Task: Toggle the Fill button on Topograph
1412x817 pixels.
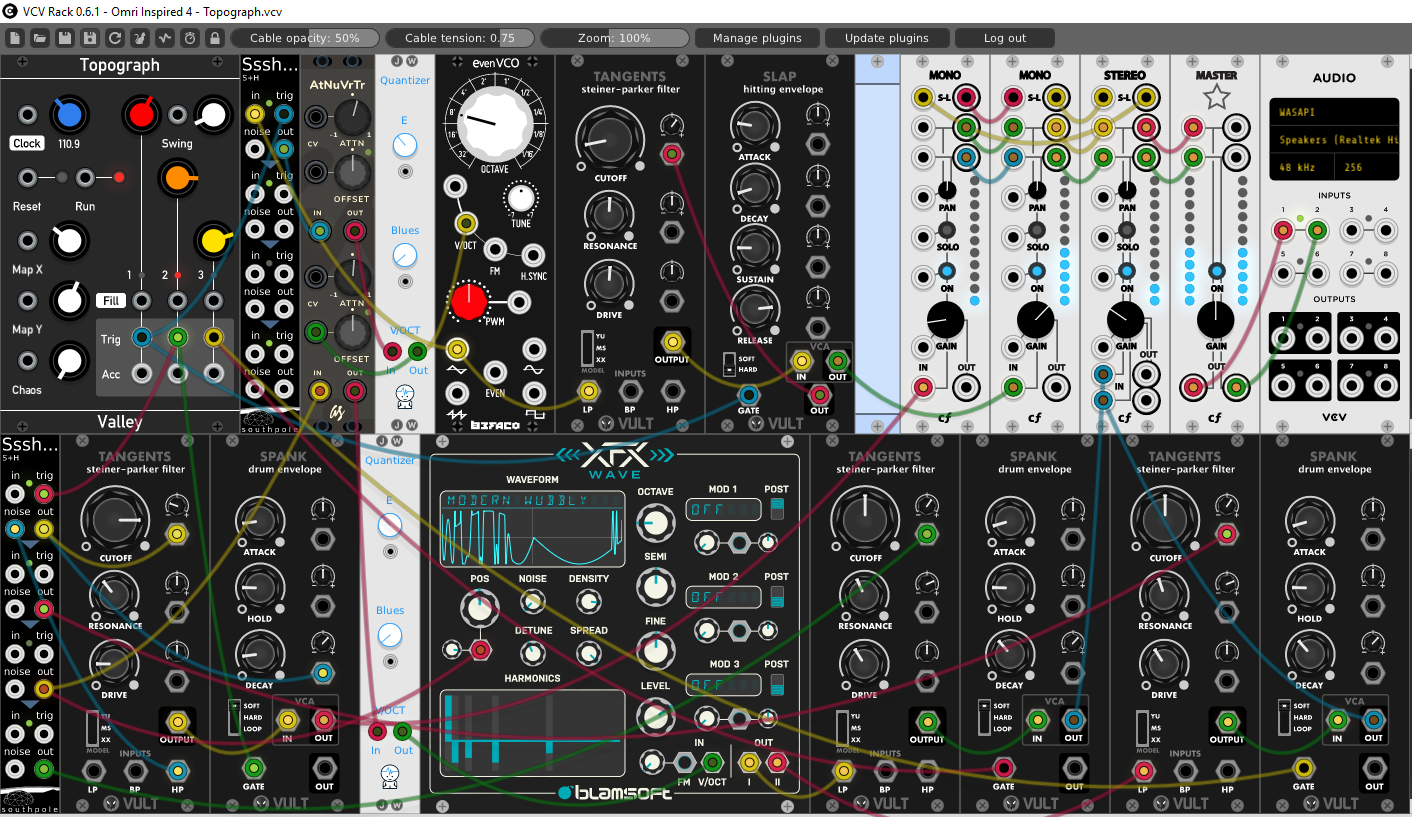Action: click(x=110, y=300)
